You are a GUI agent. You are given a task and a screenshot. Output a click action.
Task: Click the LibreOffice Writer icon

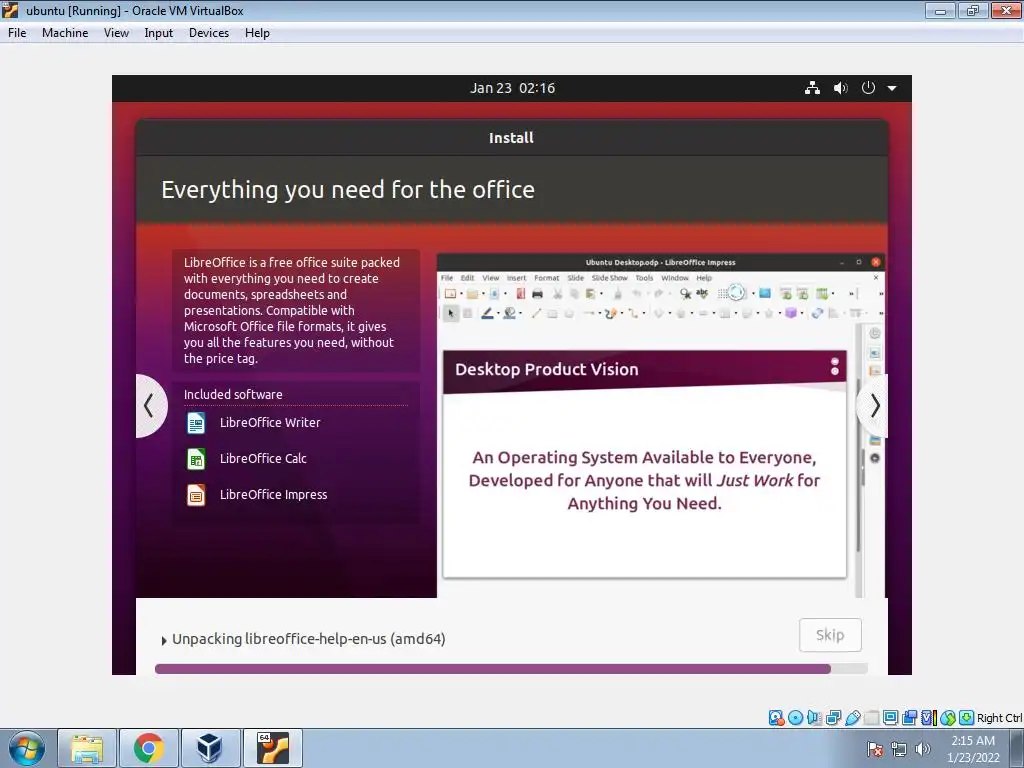click(x=196, y=423)
